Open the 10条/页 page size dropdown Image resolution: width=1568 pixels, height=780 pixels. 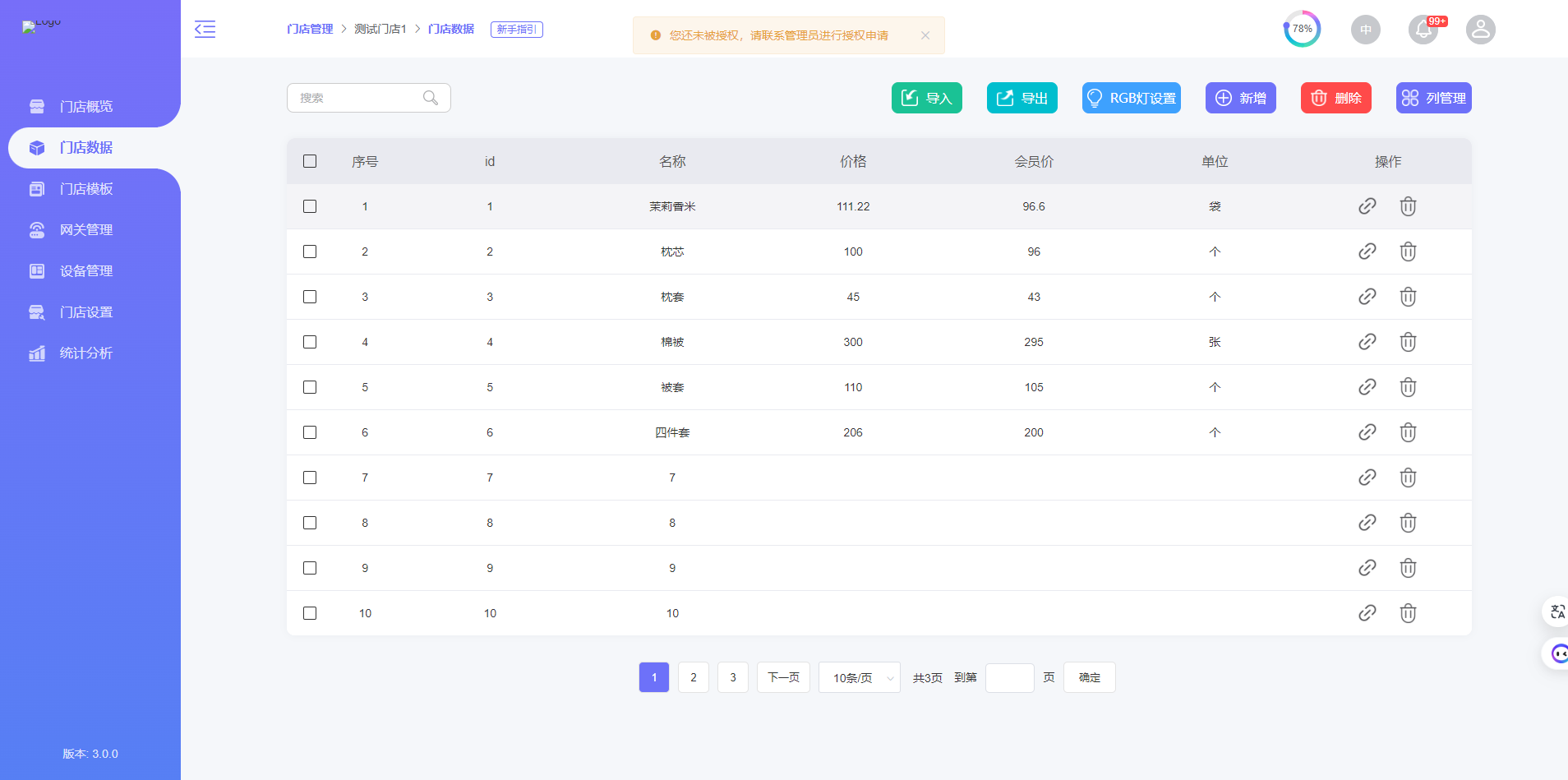[x=860, y=677]
